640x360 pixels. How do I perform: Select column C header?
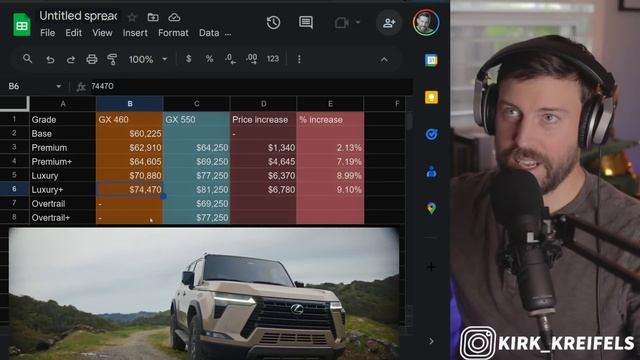click(x=197, y=104)
